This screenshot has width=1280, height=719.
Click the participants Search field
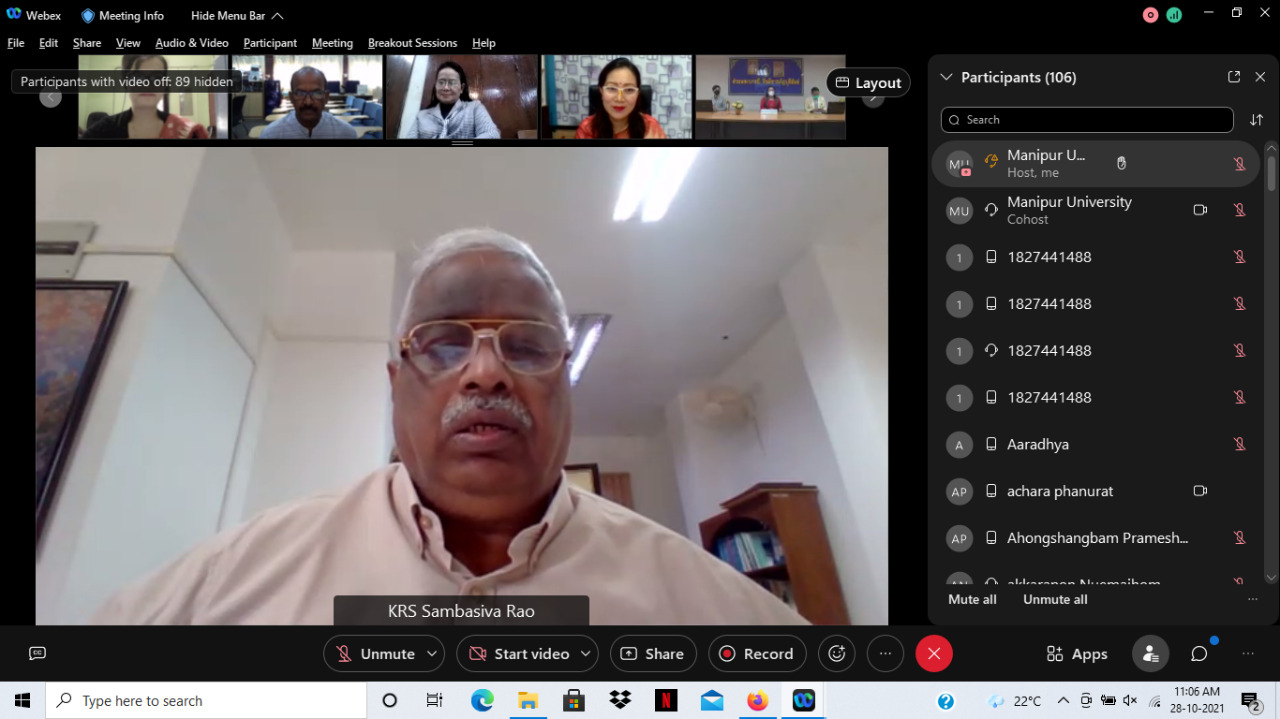coord(1087,120)
